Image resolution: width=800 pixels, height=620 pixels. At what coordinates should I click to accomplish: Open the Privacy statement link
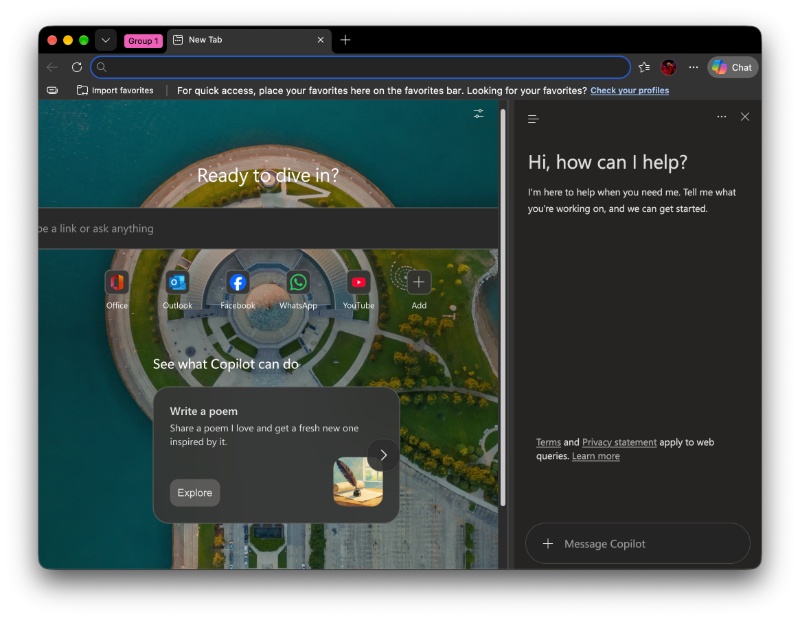619,442
